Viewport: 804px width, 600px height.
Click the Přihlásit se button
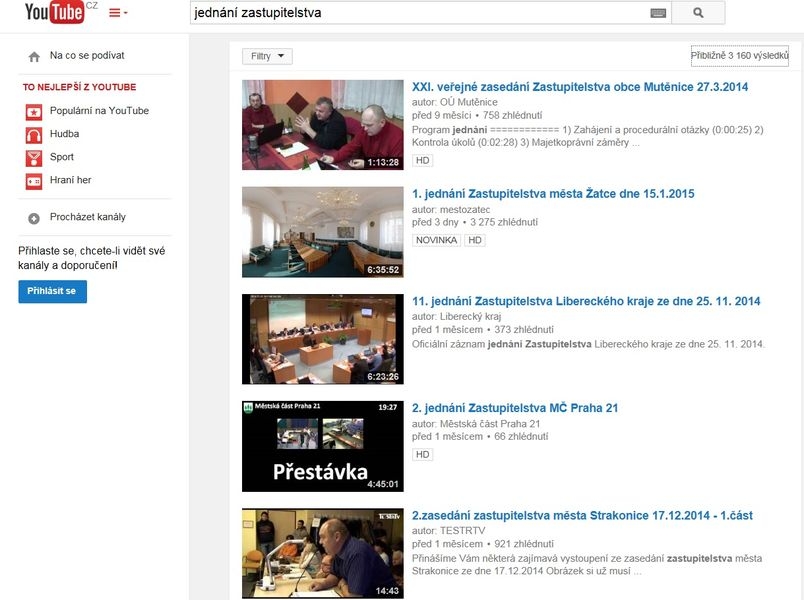(x=52, y=291)
